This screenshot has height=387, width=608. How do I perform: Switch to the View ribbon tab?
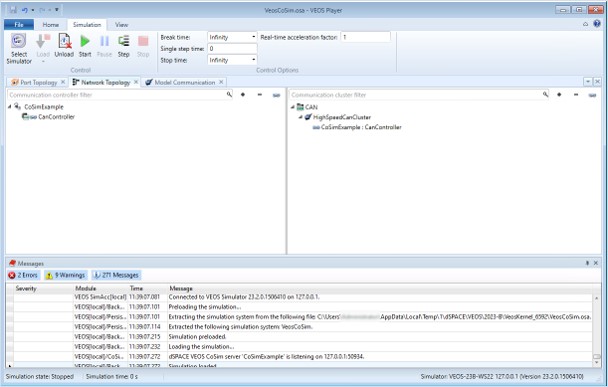pos(121,24)
